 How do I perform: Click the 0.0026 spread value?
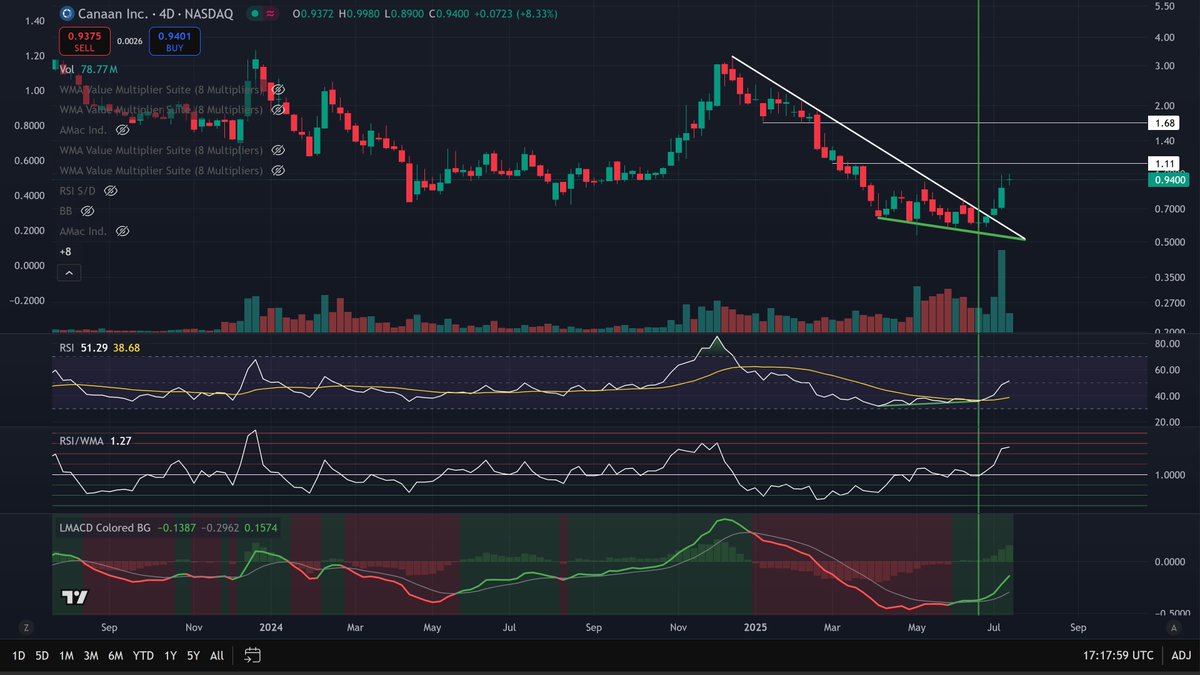tap(129, 41)
